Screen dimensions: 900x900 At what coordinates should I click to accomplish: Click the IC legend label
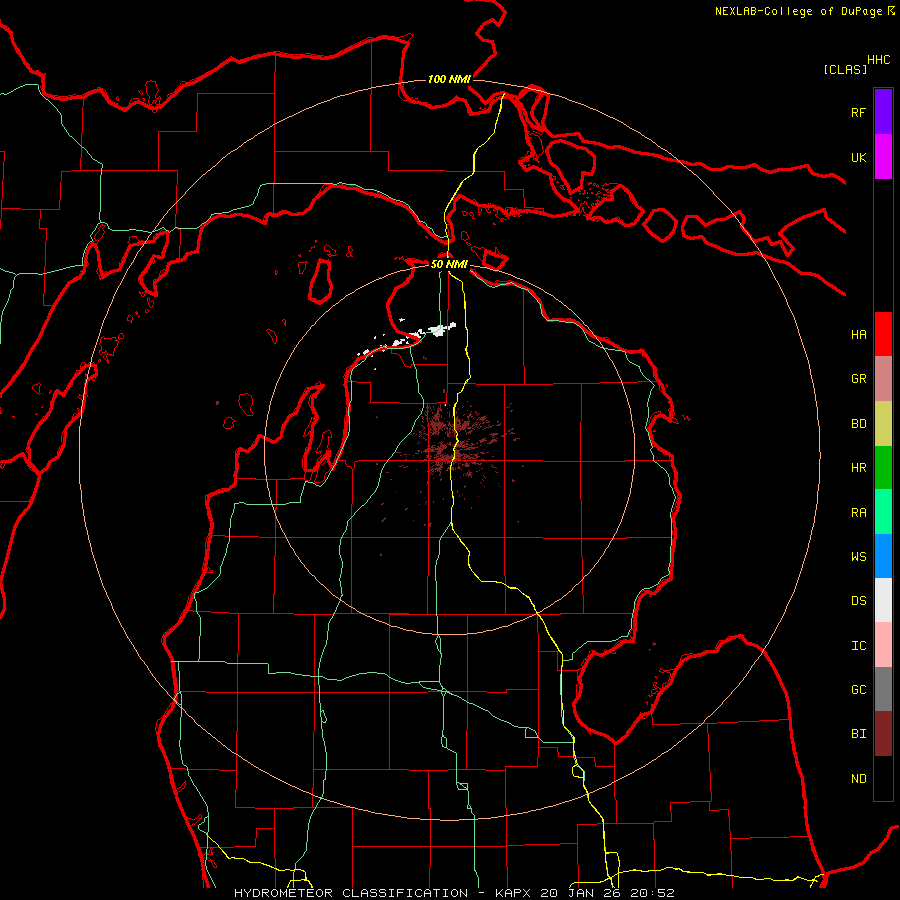point(858,646)
